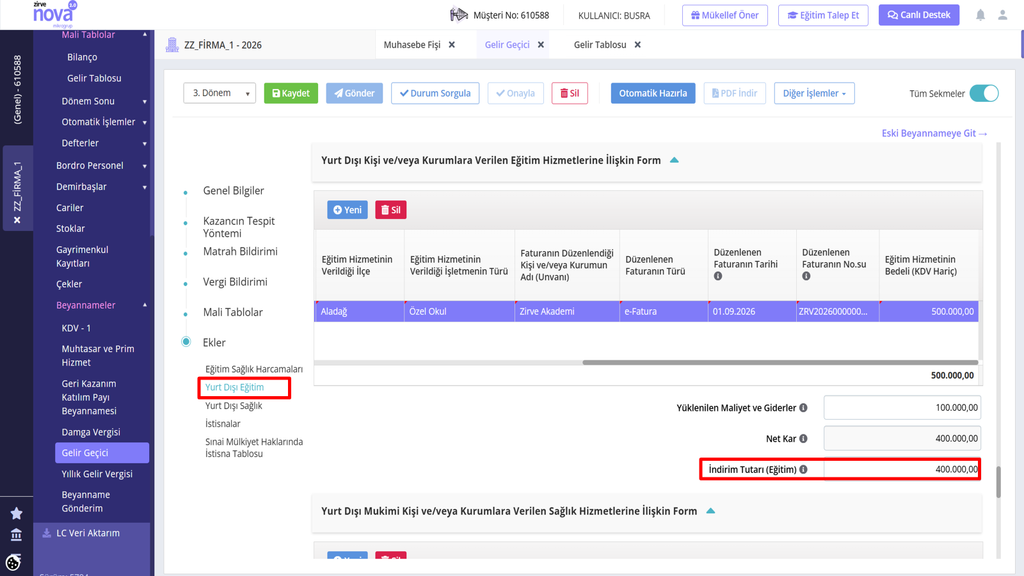Collapse the Yurt Dışı Eğitim form section

(x=674, y=160)
